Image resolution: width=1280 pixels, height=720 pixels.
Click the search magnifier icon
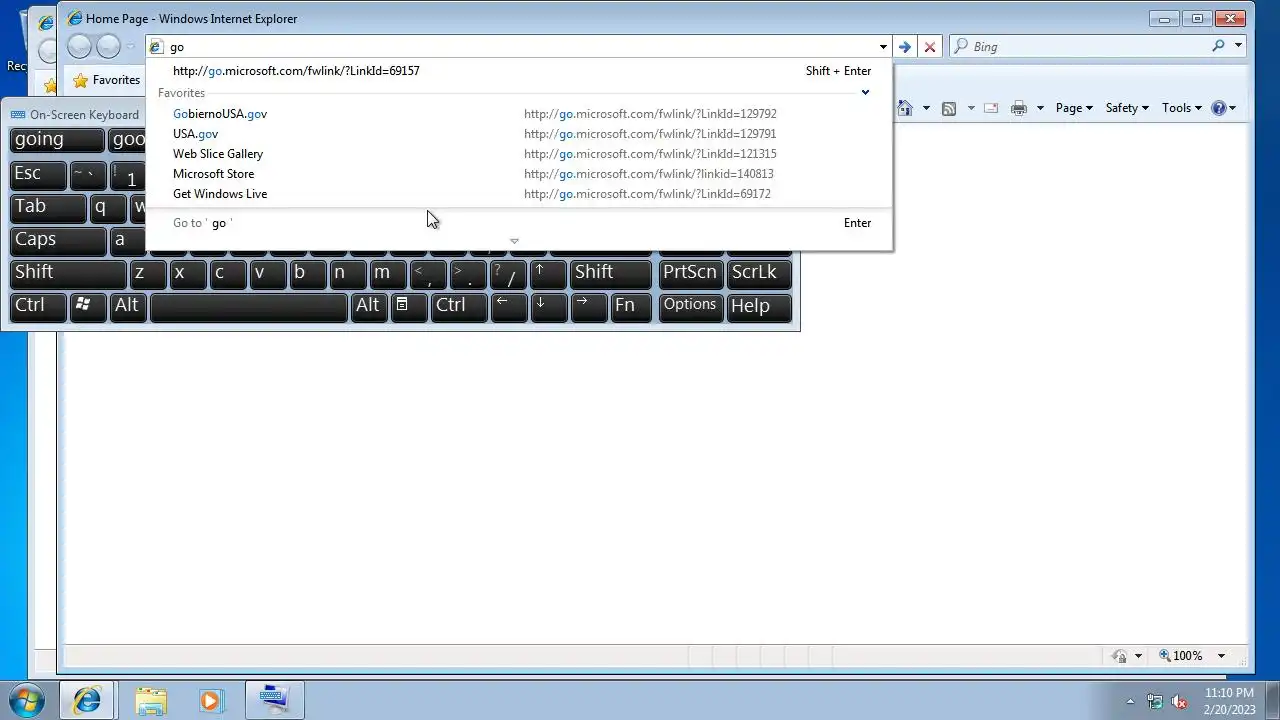(x=1218, y=46)
